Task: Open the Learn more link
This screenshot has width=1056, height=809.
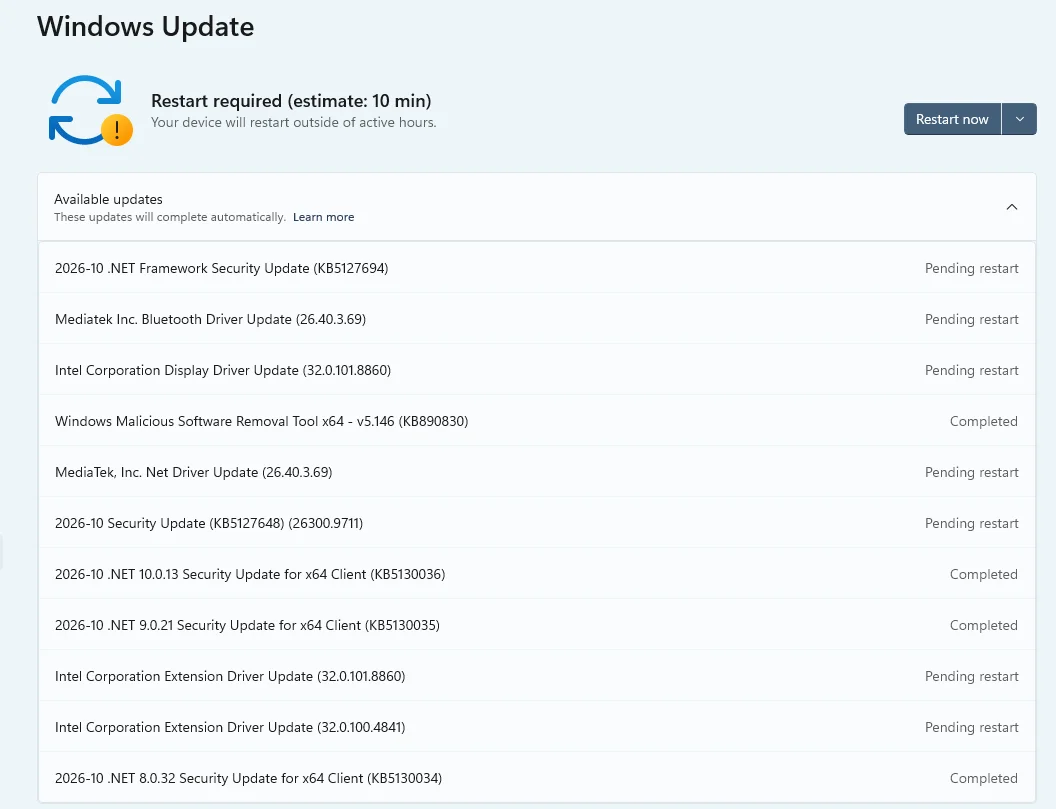Action: pos(323,217)
